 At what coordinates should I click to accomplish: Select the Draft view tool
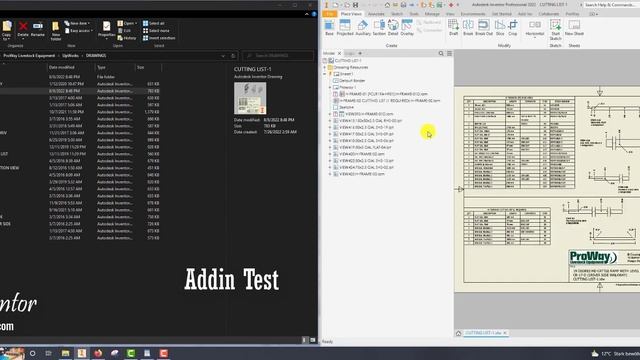pos(453,28)
